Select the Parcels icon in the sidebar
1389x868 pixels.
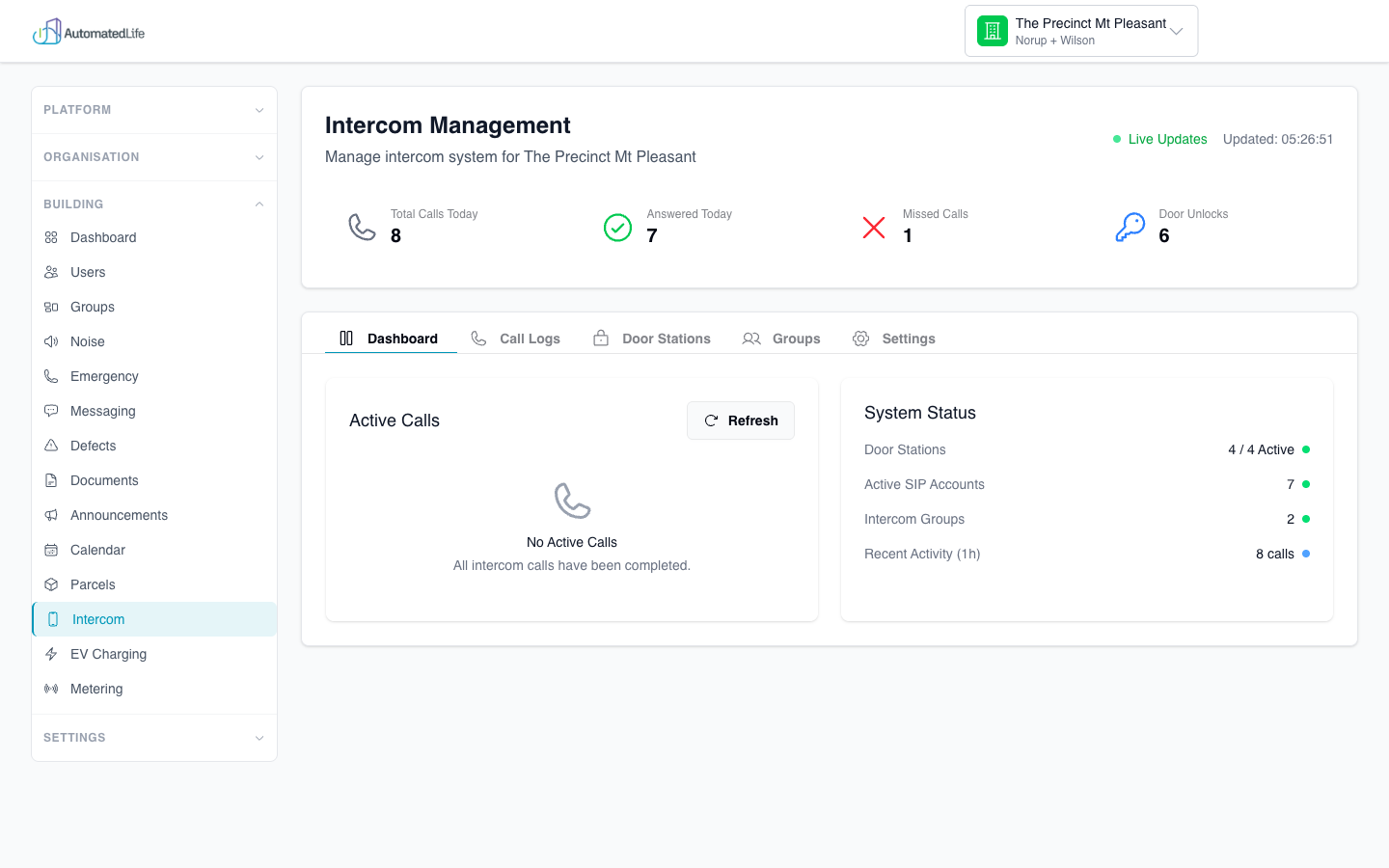click(x=50, y=584)
